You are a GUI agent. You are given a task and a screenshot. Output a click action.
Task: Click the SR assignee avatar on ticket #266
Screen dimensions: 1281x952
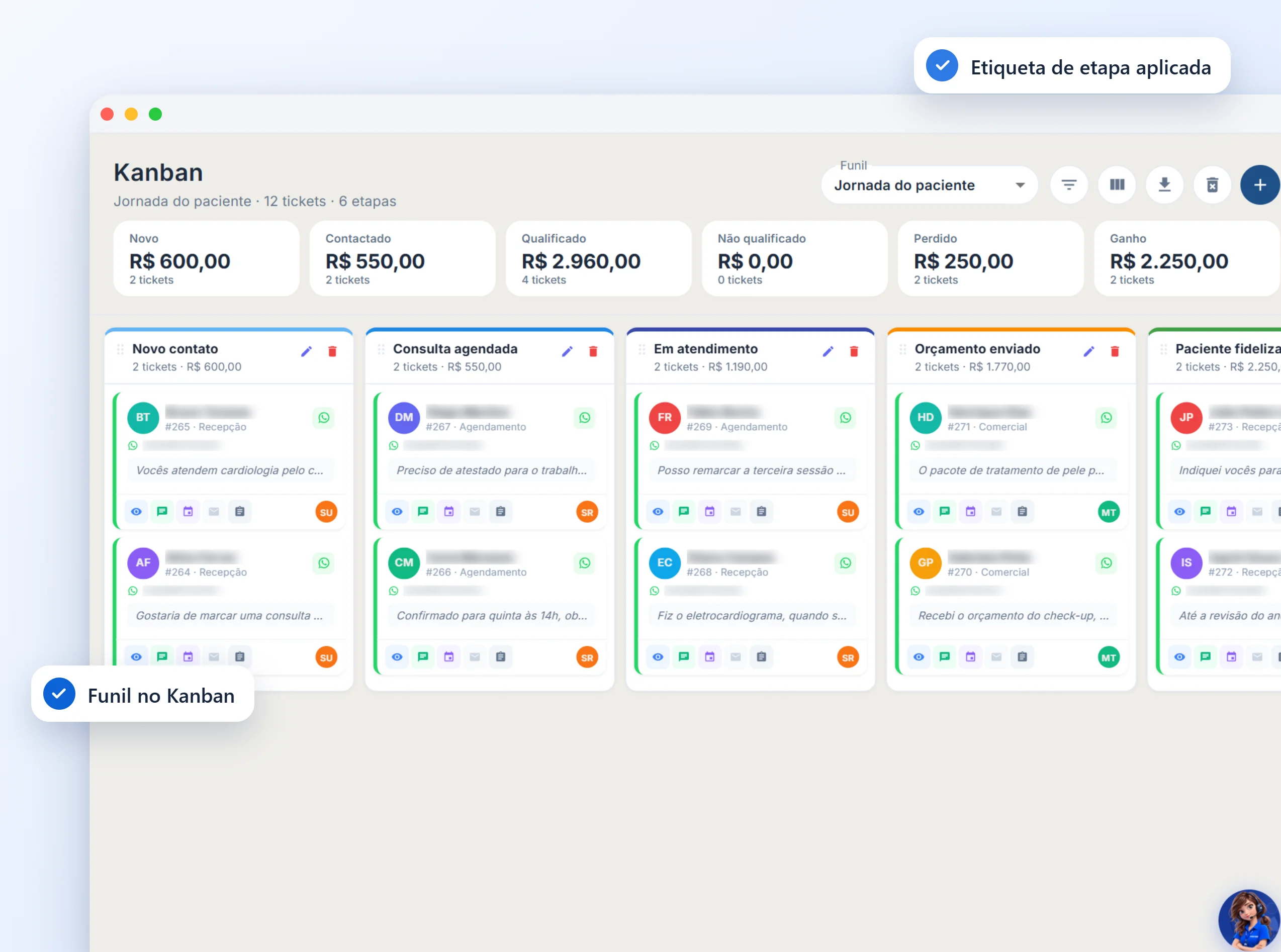(587, 657)
